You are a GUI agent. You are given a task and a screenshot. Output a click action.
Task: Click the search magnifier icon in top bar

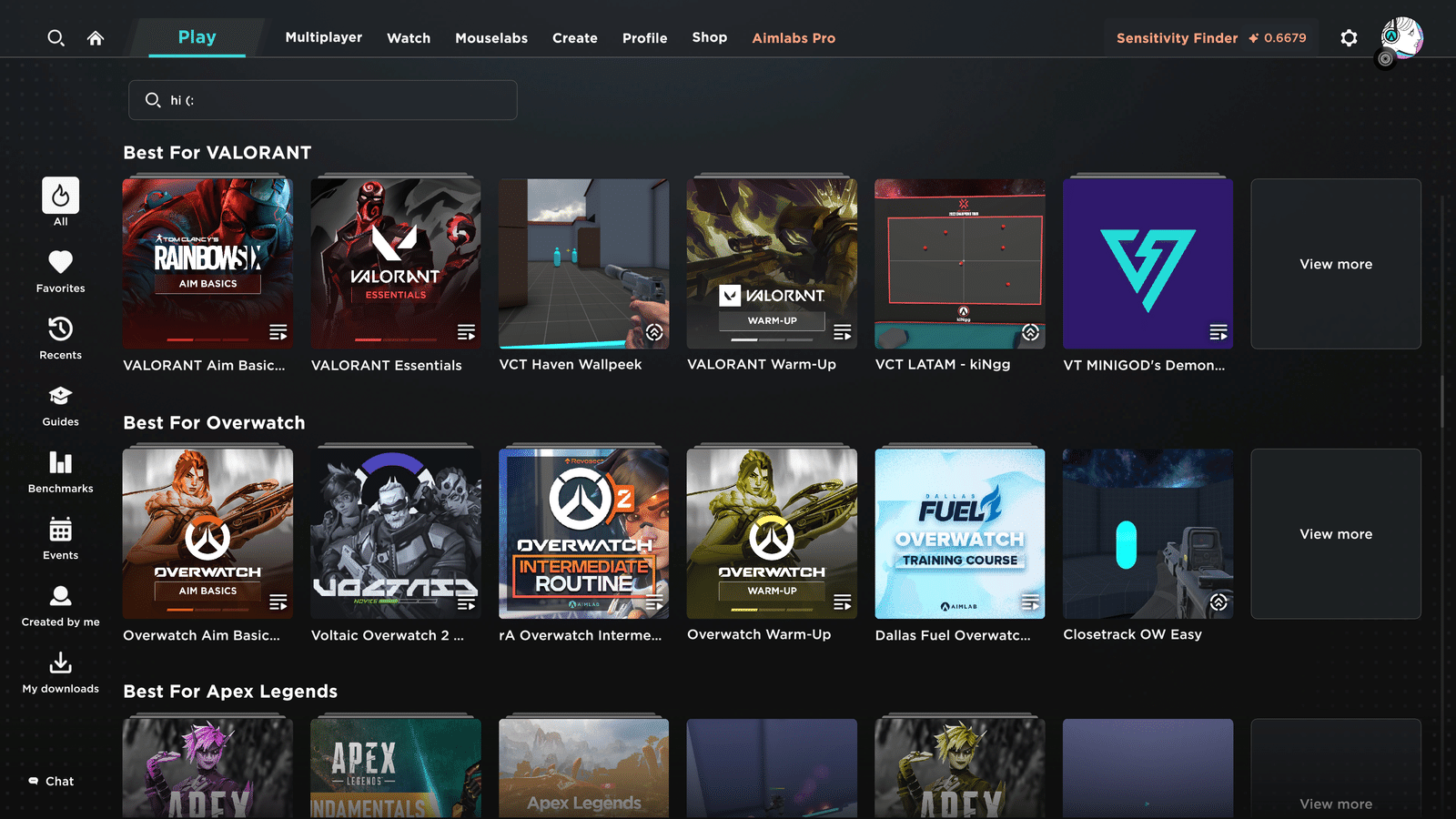pyautogui.click(x=56, y=38)
